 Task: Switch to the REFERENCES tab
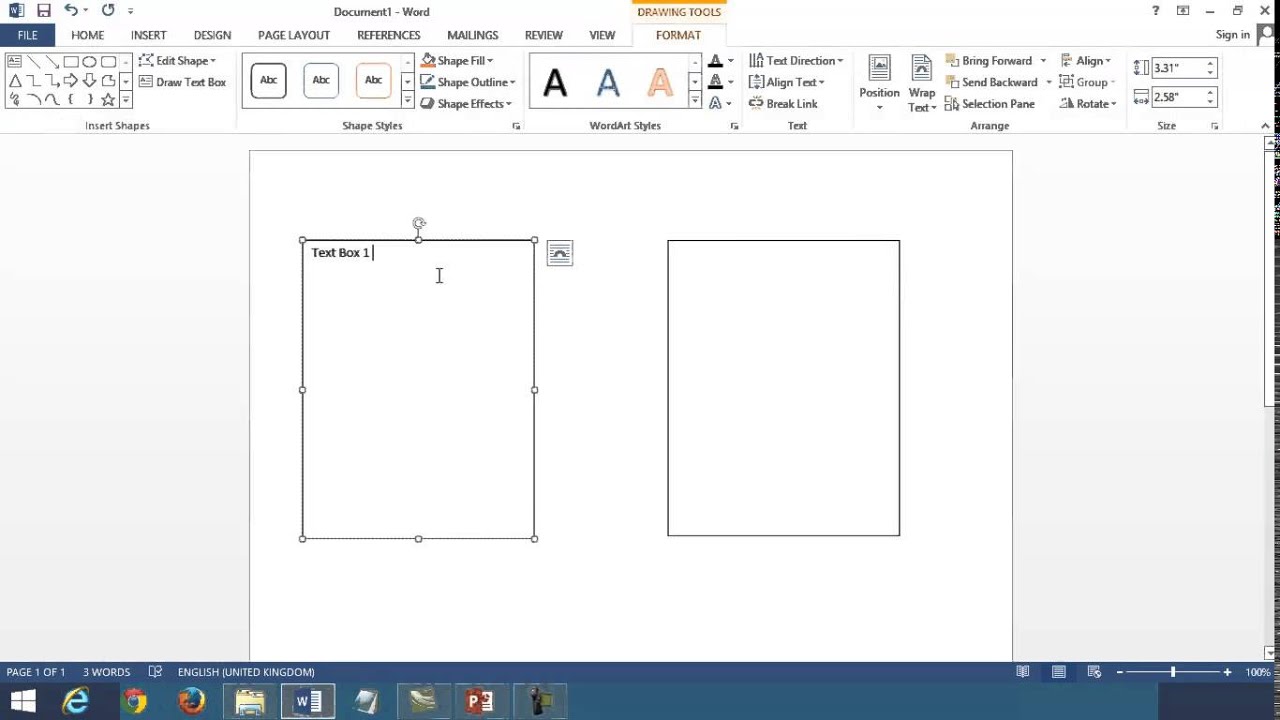point(388,35)
